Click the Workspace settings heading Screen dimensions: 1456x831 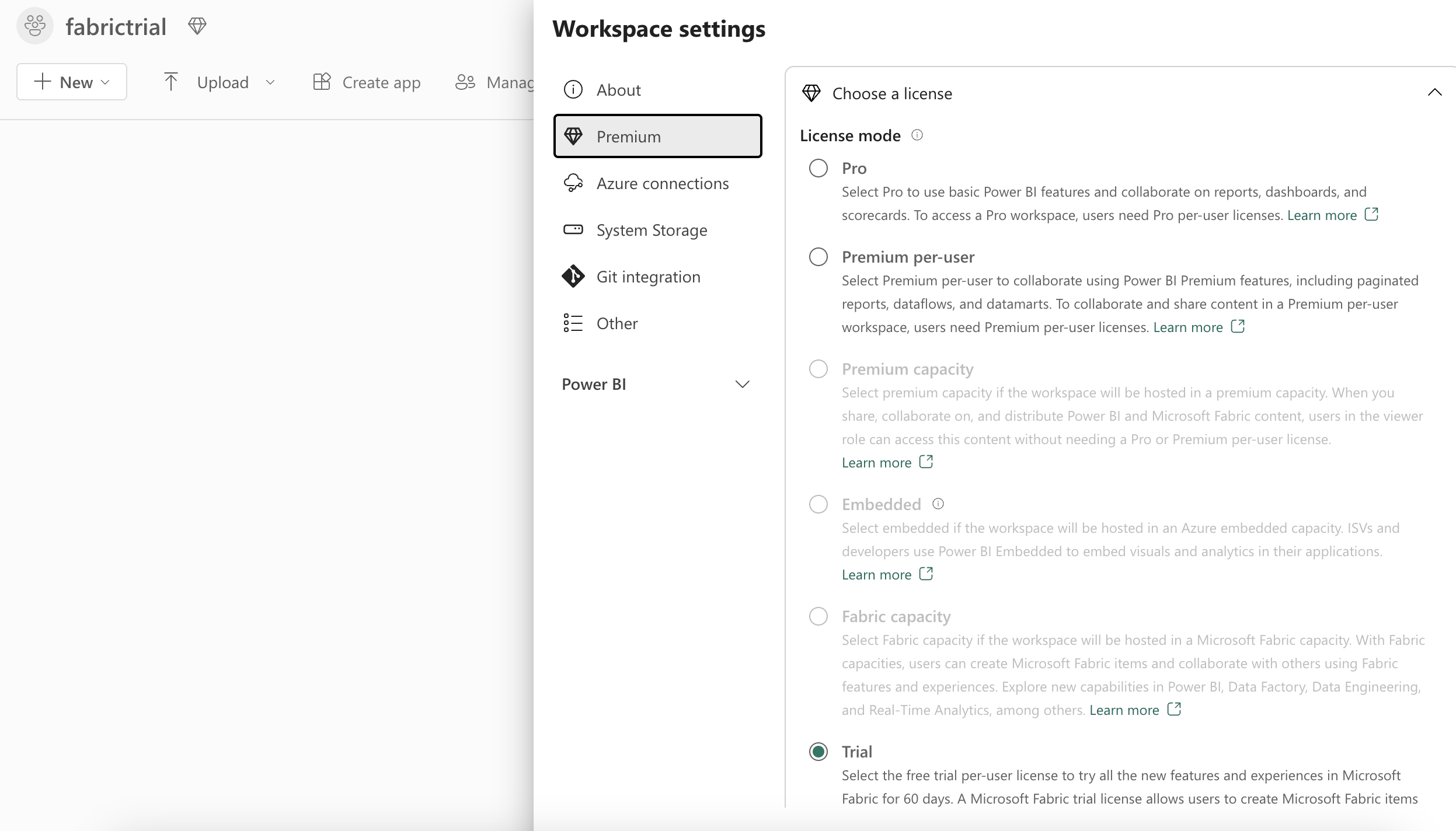coord(659,29)
